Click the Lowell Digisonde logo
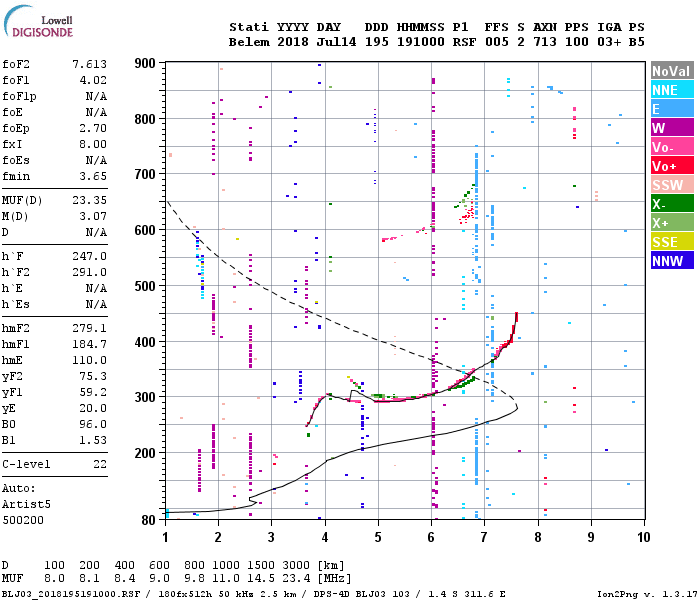 38,21
